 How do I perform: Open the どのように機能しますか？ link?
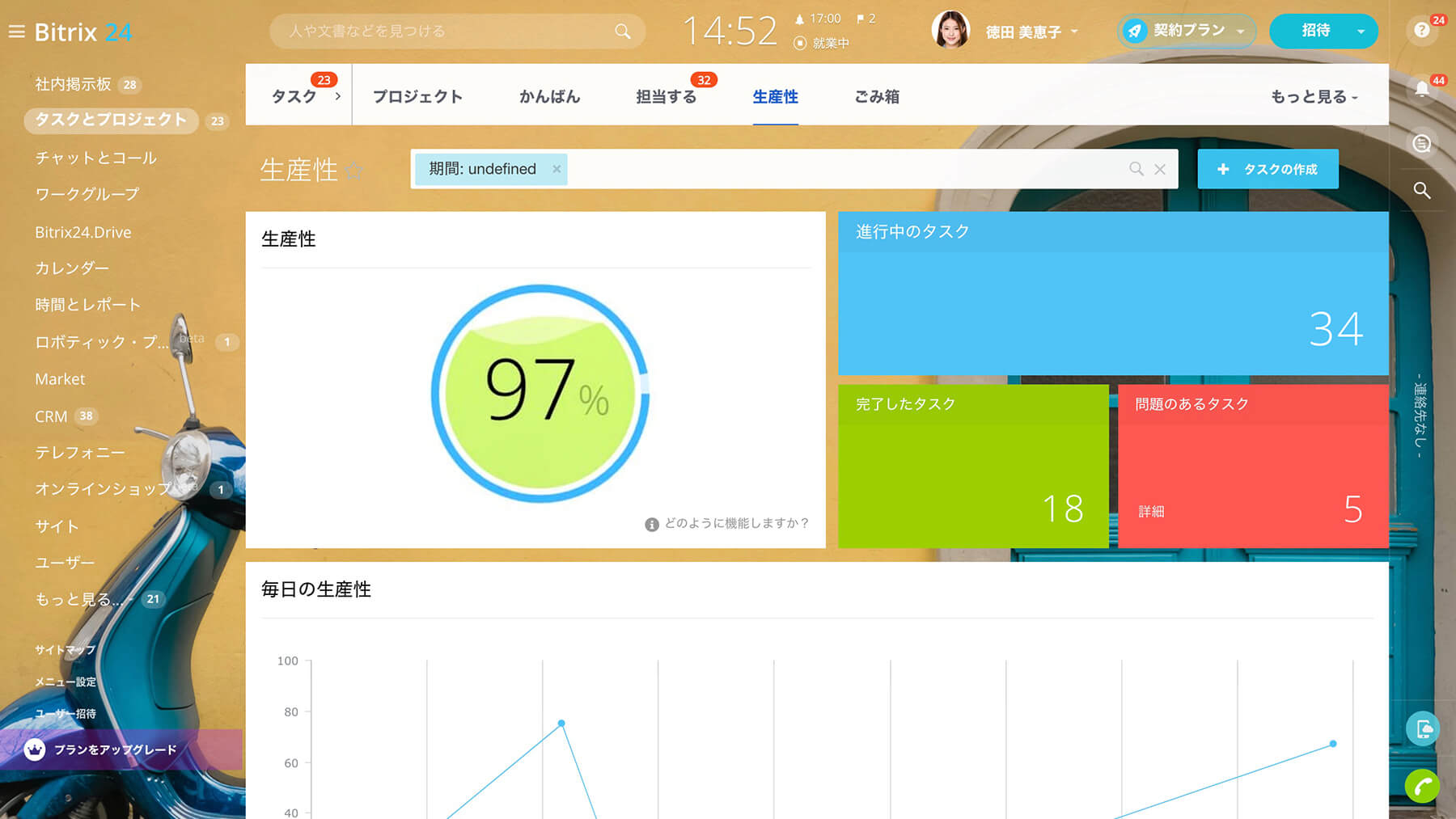736,523
